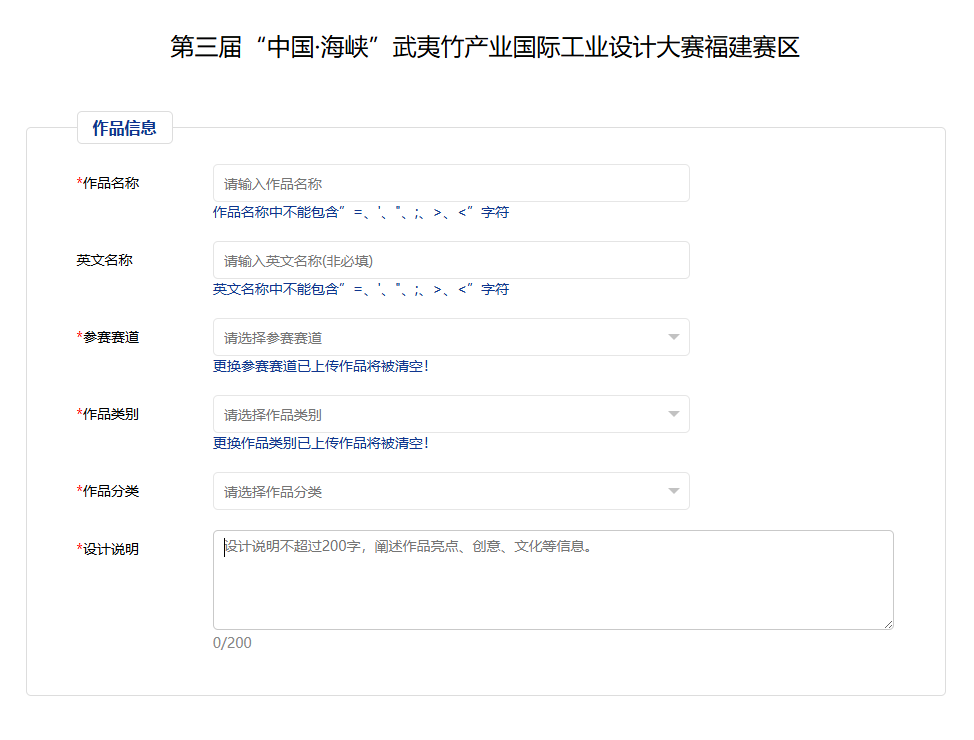Click the 作品名称 input field
Viewport: 974px width, 740px height.
[x=450, y=183]
